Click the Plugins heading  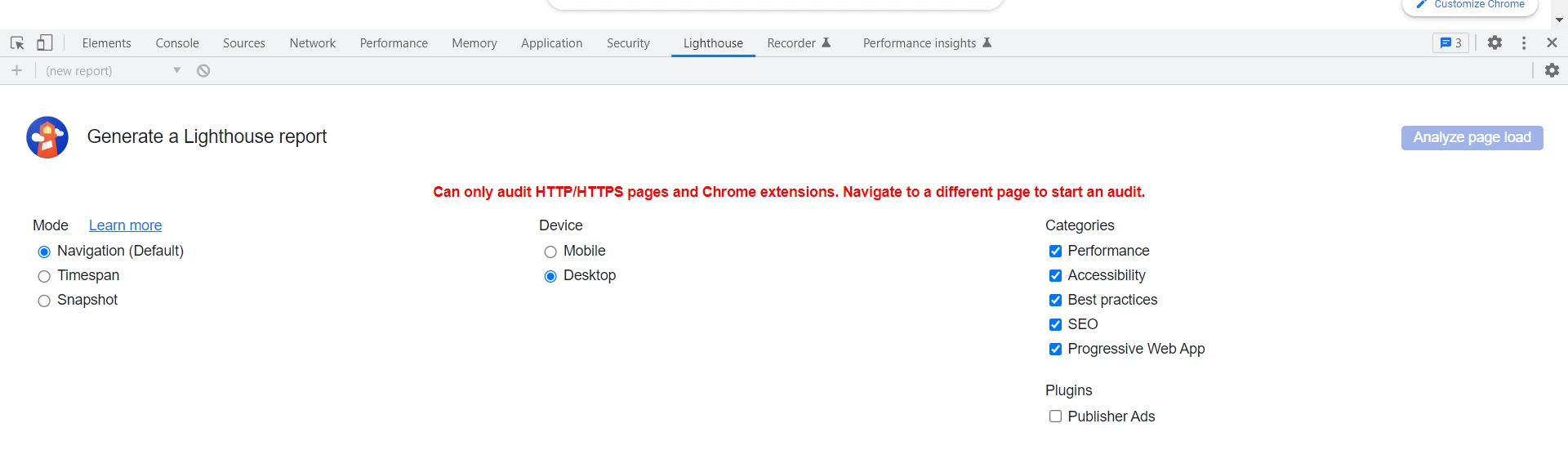click(x=1068, y=390)
